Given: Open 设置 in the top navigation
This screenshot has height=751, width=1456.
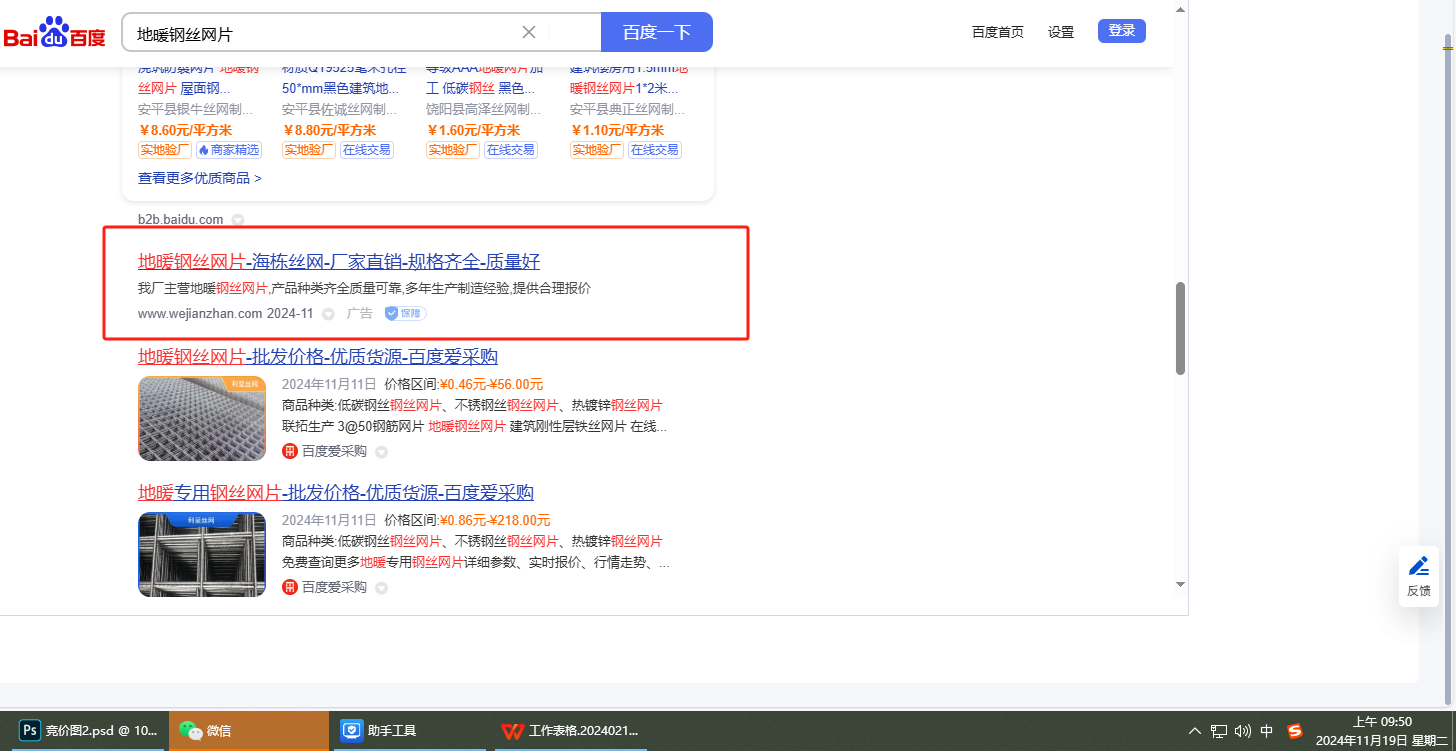Looking at the screenshot, I should 1060,32.
